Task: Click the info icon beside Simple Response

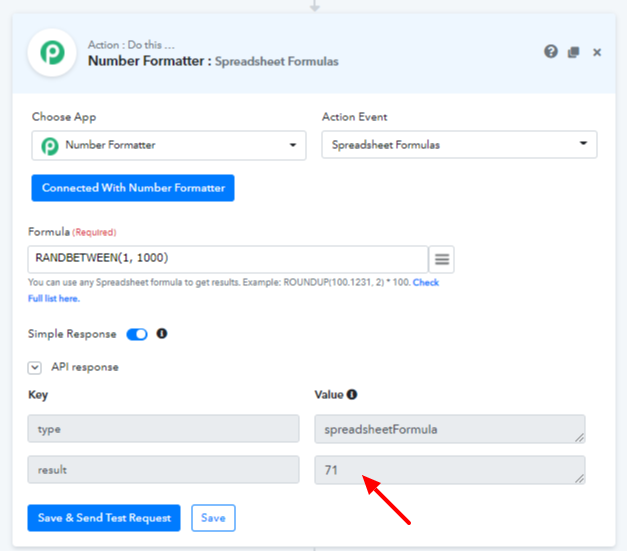Action: point(162,333)
